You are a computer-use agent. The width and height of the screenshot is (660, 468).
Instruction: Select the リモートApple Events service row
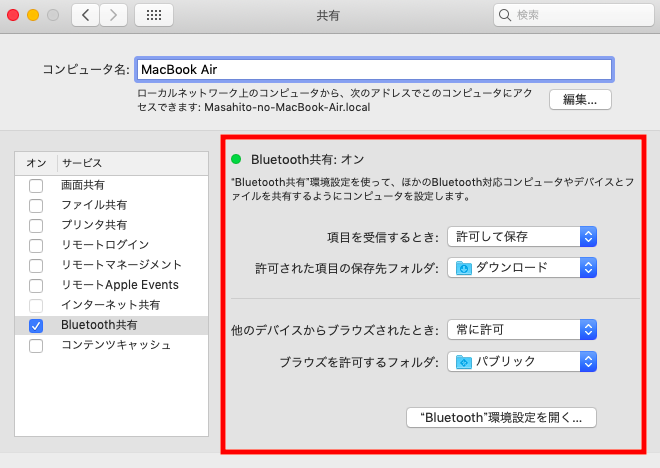[112, 285]
